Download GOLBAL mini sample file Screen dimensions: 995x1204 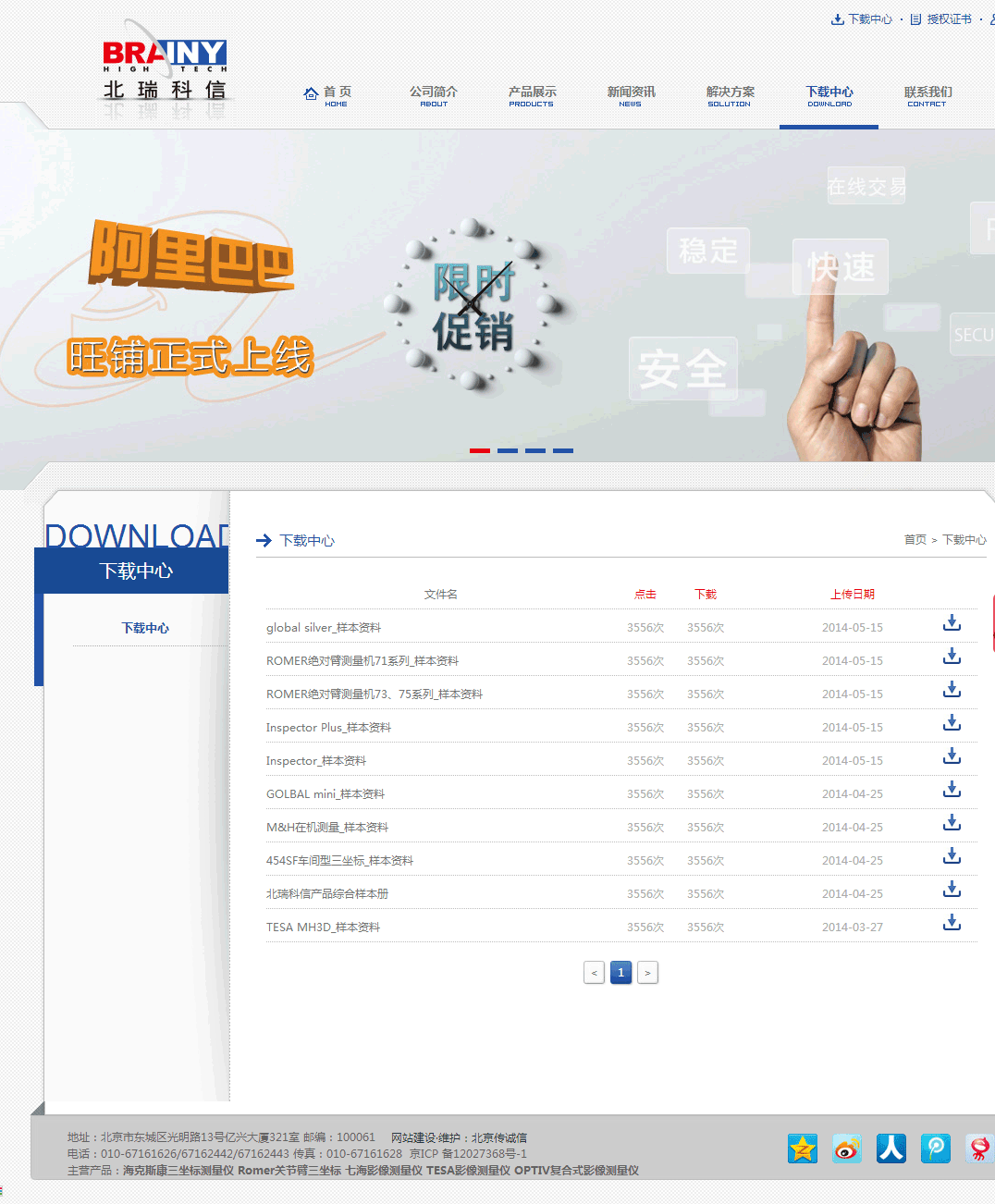tap(952, 790)
